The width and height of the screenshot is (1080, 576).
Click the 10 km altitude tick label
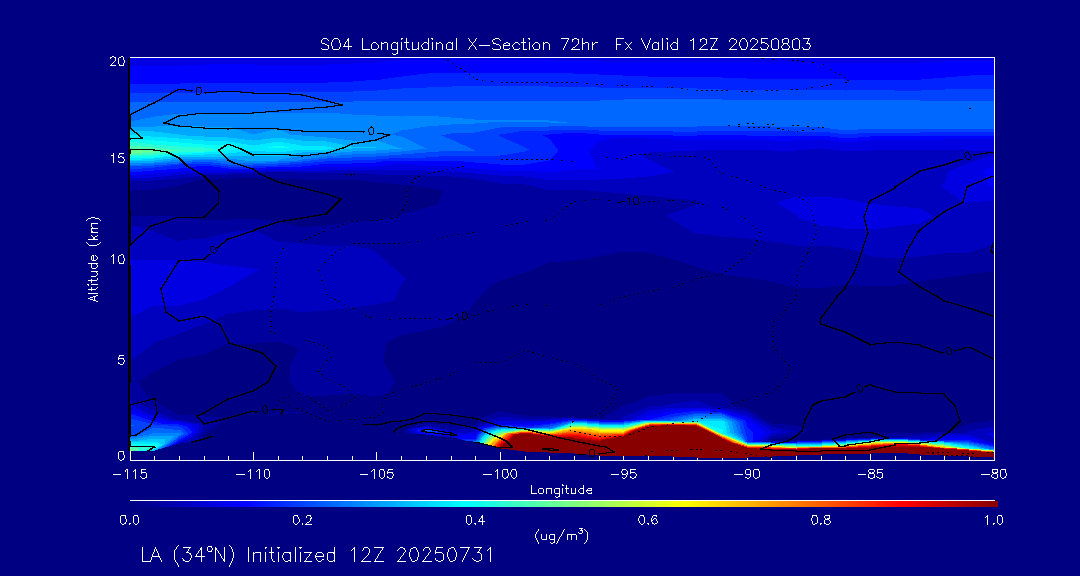tap(116, 258)
